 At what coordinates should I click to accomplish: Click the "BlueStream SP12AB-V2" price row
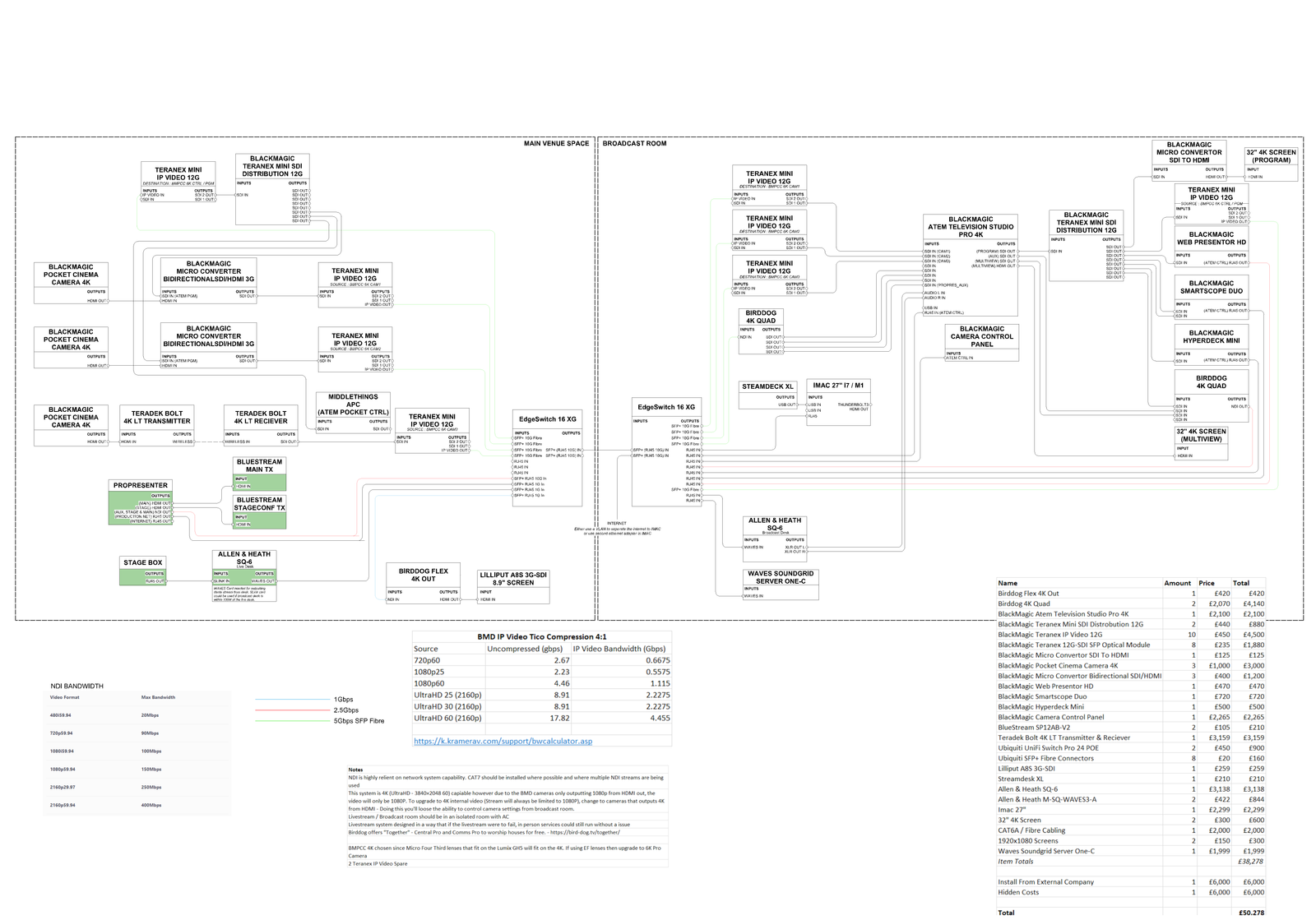1131,728
